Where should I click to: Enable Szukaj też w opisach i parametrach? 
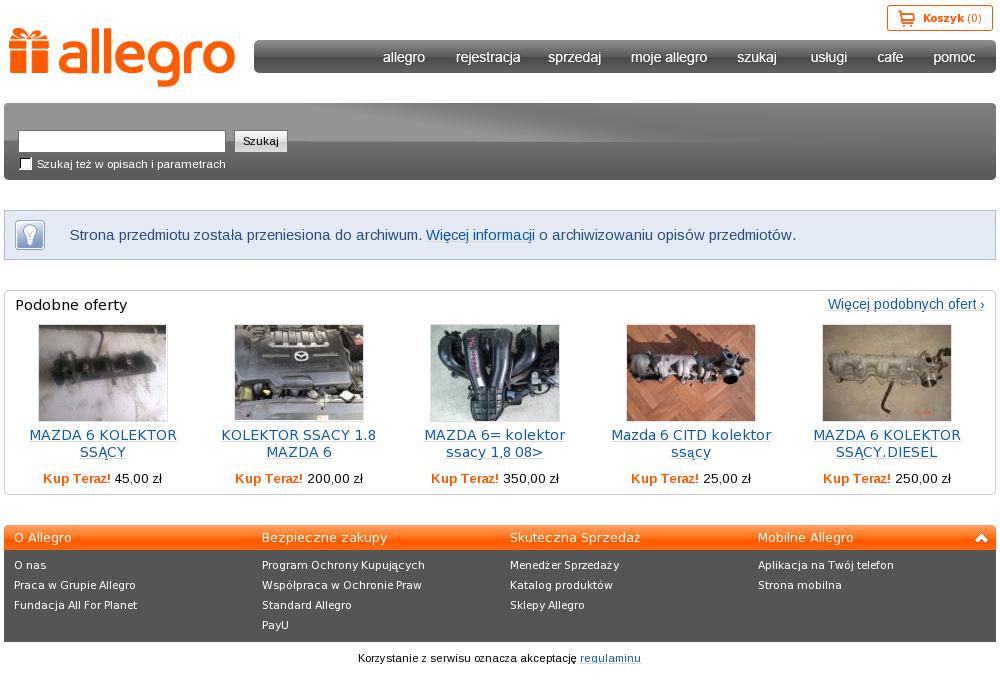click(26, 164)
